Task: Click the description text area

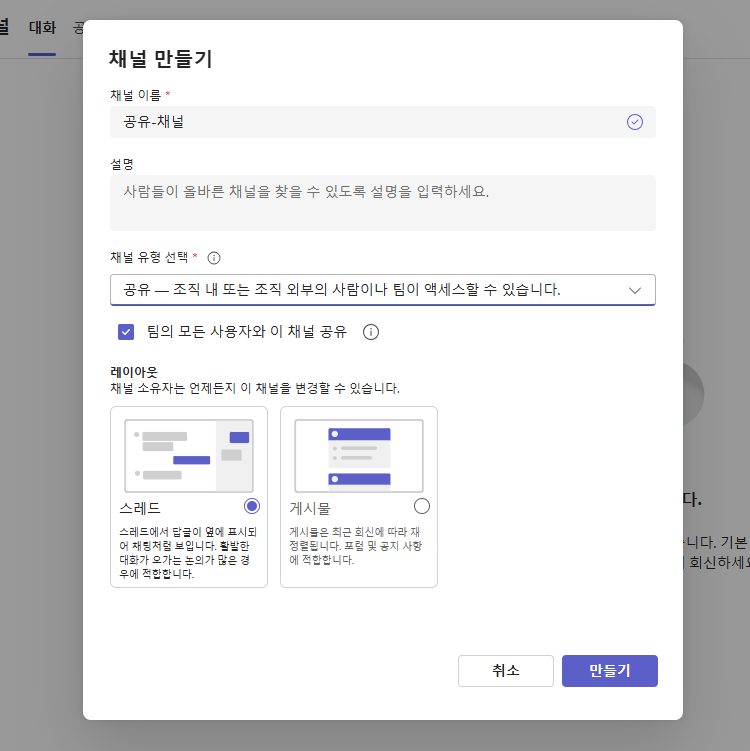Action: (382, 203)
